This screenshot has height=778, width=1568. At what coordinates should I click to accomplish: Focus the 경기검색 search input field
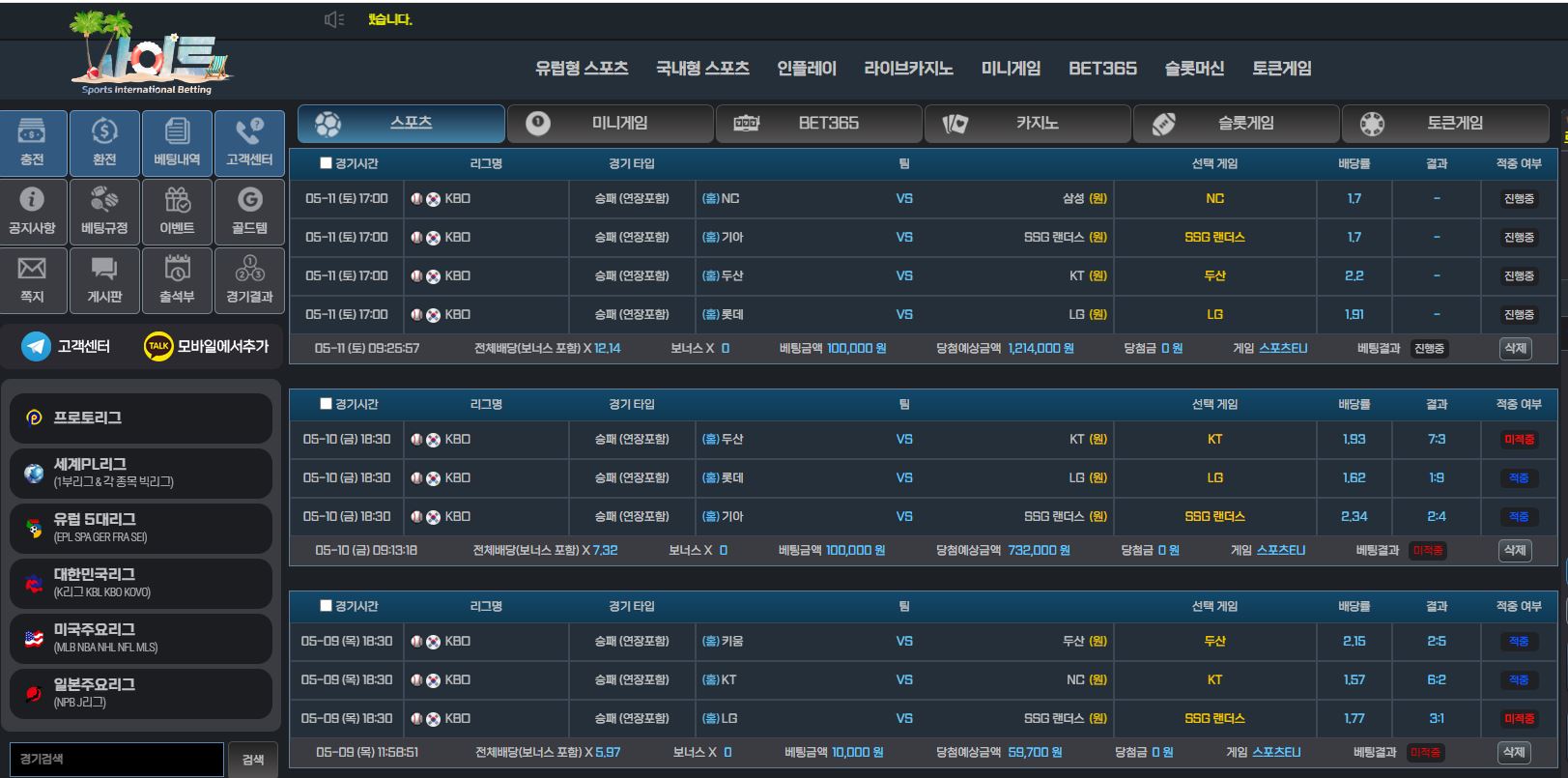pos(117,760)
